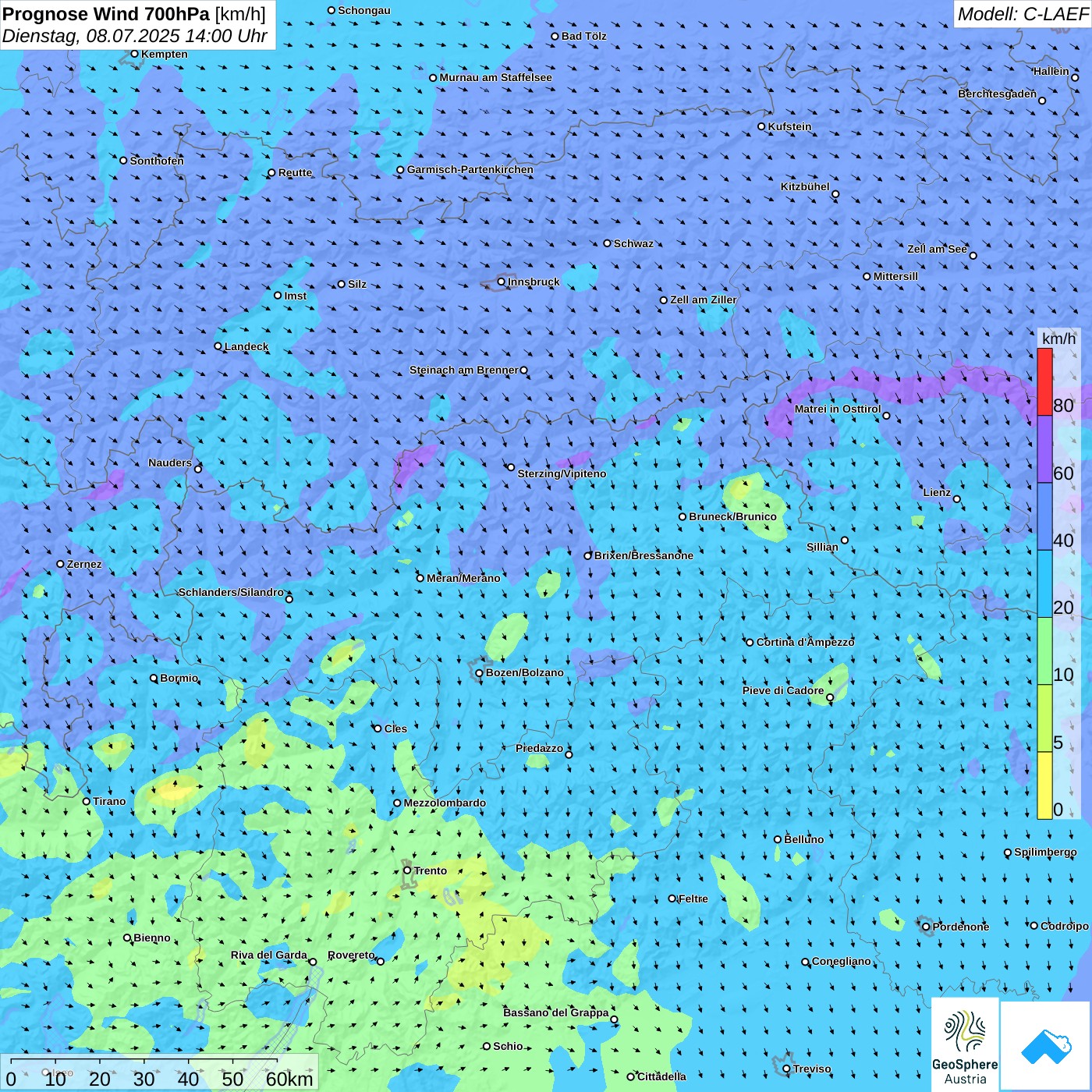Image resolution: width=1092 pixels, height=1092 pixels.
Task: Click the 'Schlanders/Silandro' label
Action: [x=231, y=592]
